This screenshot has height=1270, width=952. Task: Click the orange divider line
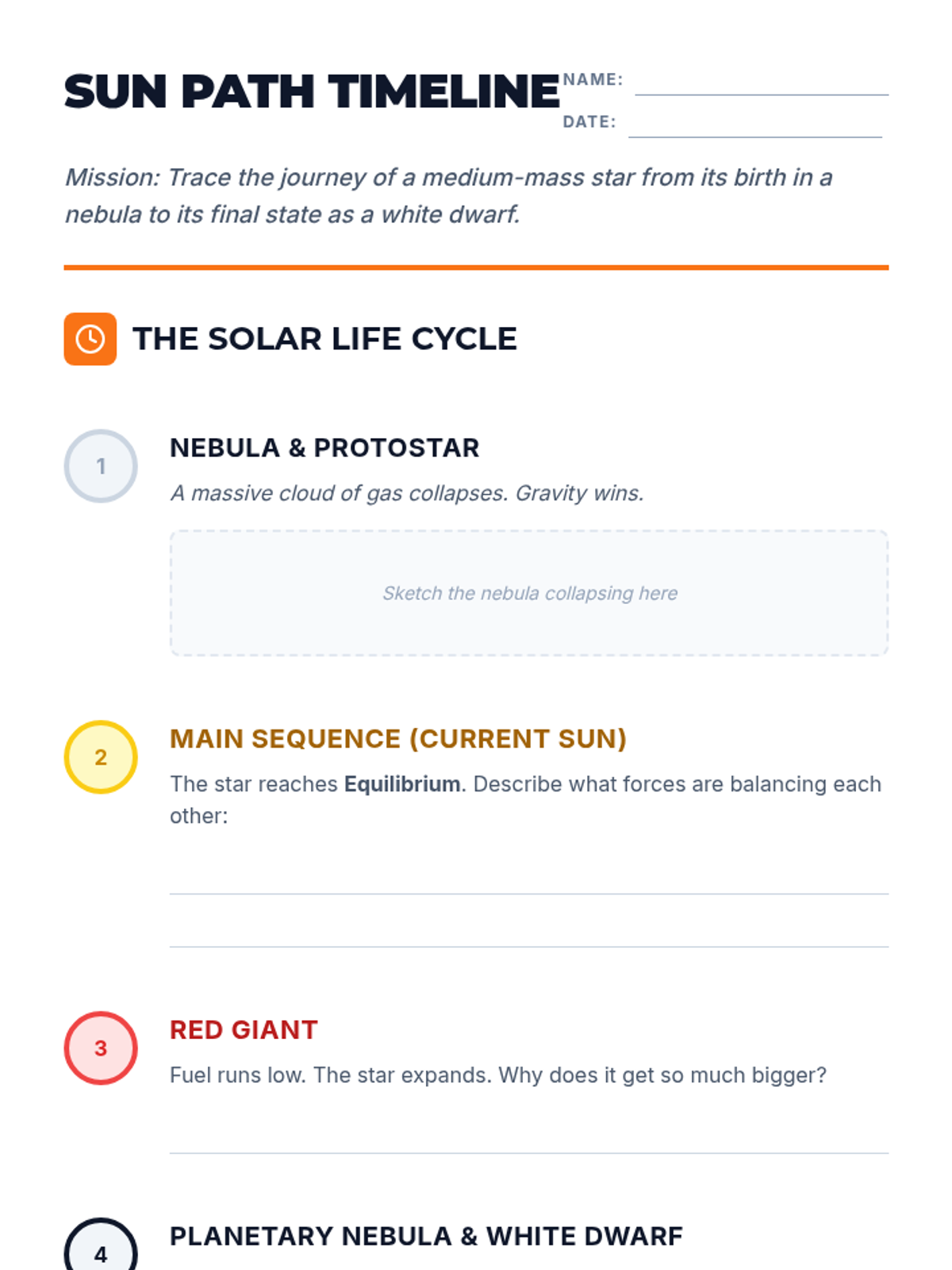(476, 267)
